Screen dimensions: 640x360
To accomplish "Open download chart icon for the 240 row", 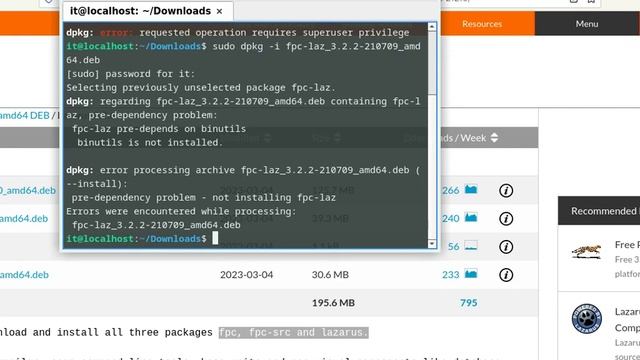I will pos(471,218).
